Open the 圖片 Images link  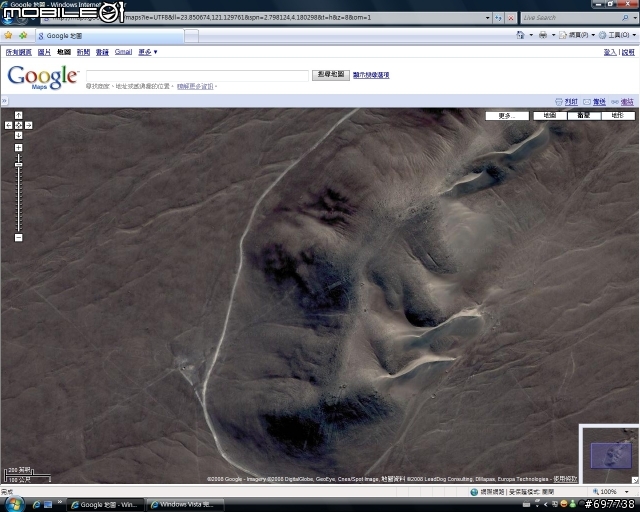tap(44, 52)
